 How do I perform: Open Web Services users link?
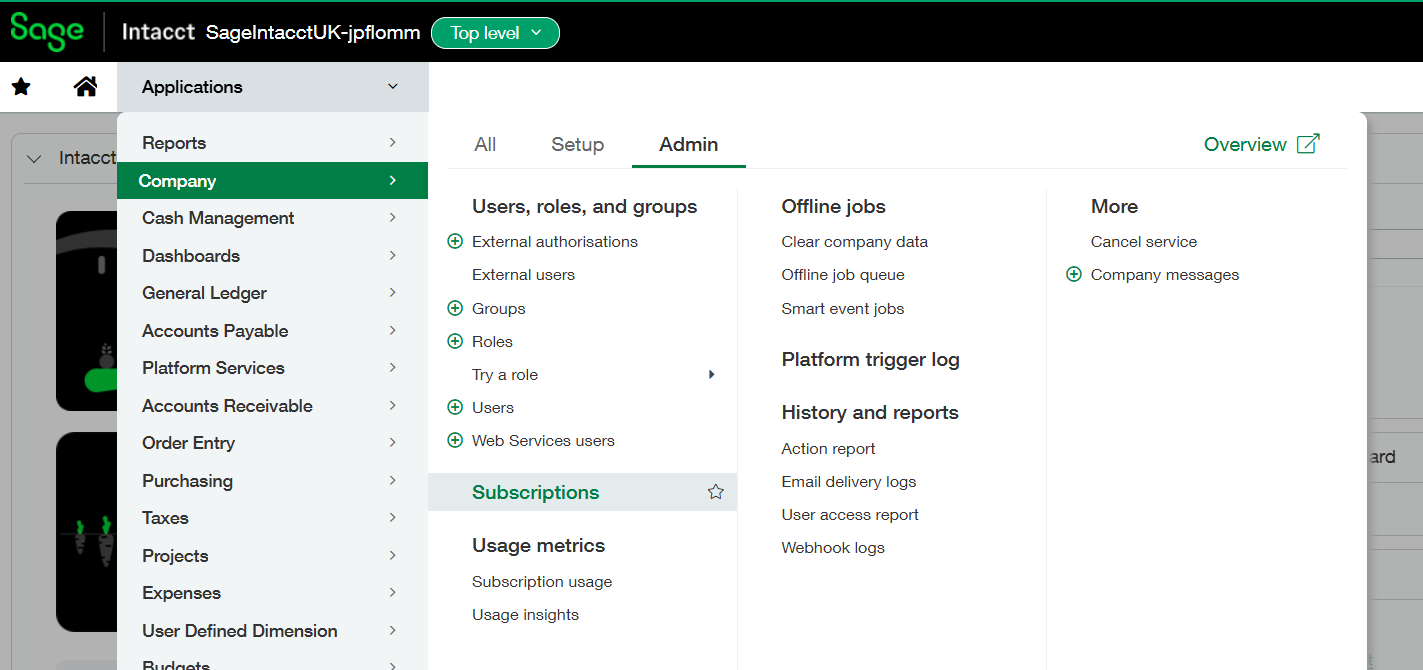[x=543, y=441]
